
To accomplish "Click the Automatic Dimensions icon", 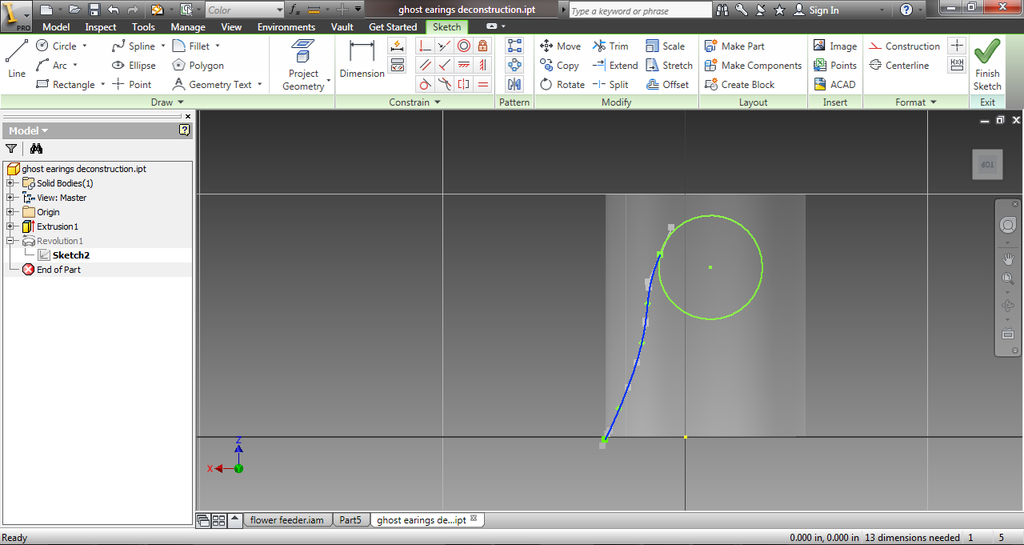I will (396, 46).
